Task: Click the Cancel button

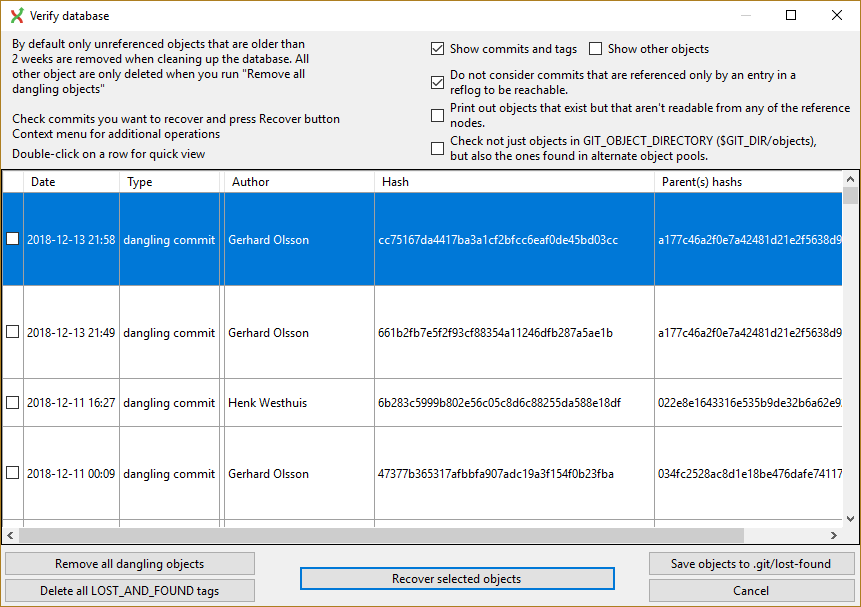Action: 751,591
